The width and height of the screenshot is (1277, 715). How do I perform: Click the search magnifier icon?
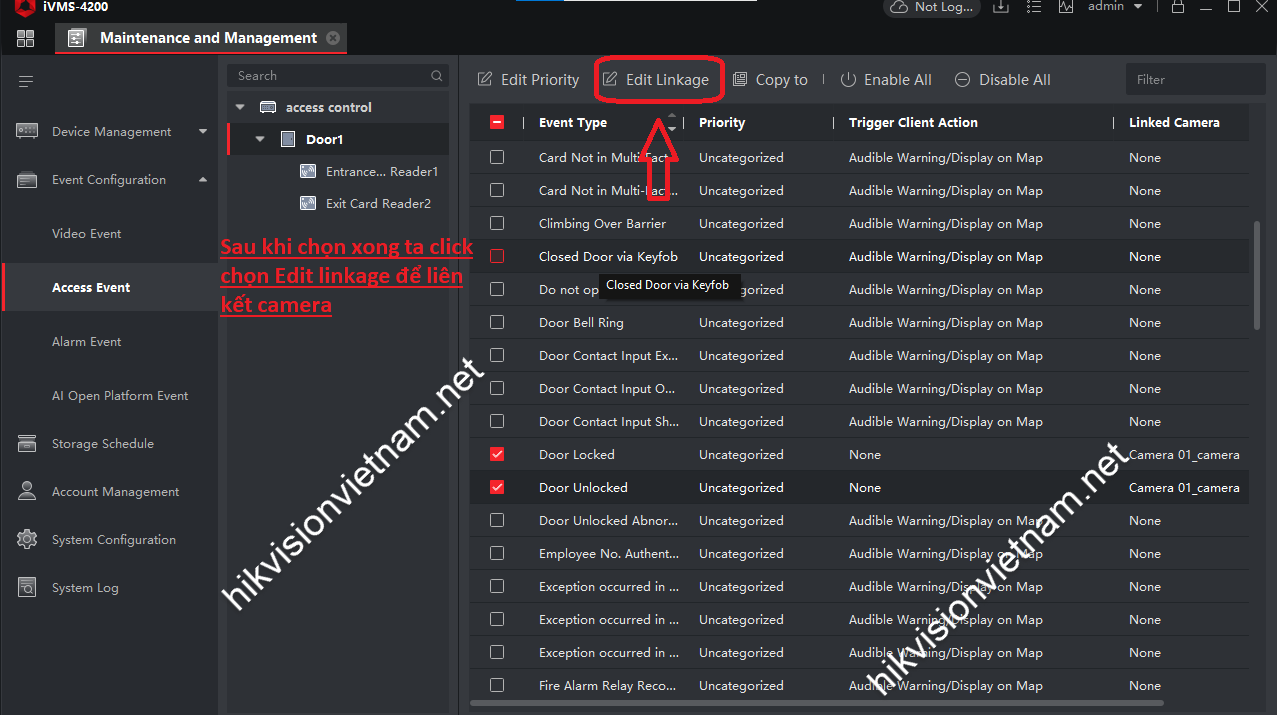pos(437,76)
